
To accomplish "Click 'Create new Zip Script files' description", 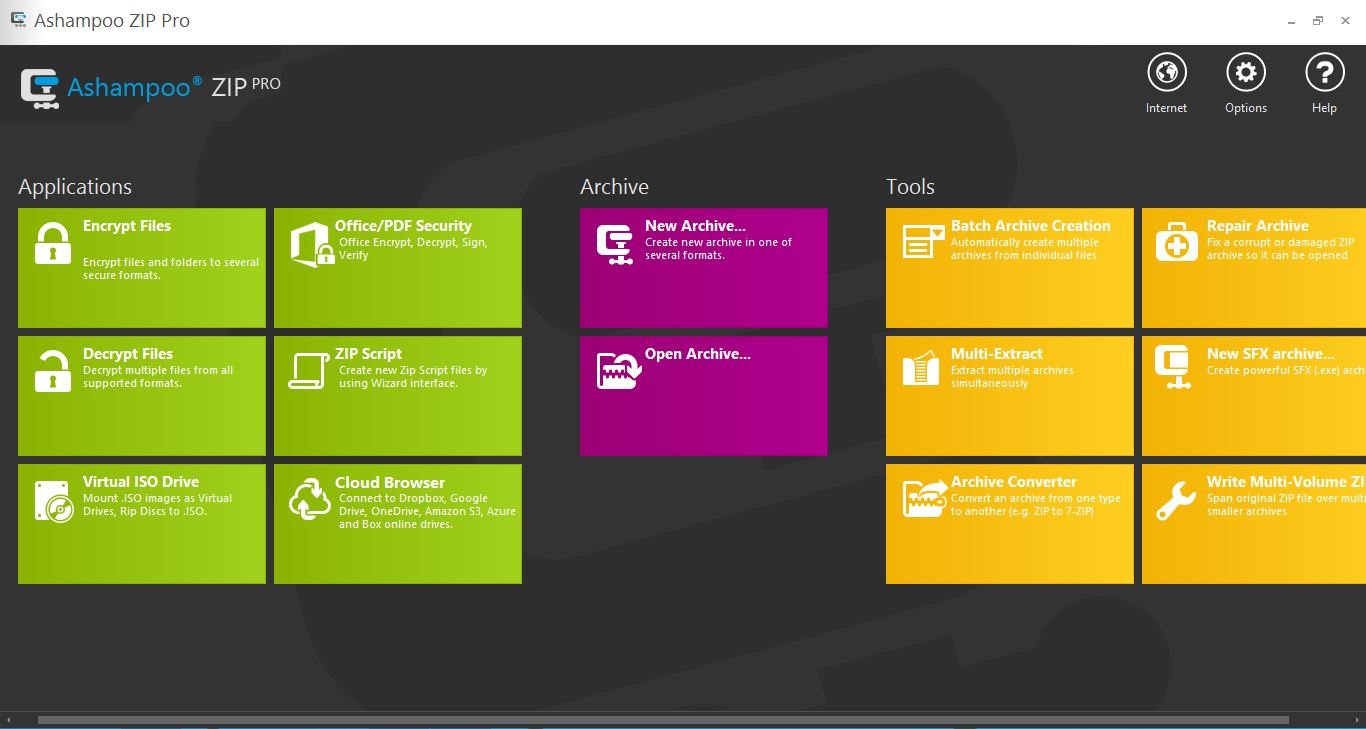I will click(413, 377).
